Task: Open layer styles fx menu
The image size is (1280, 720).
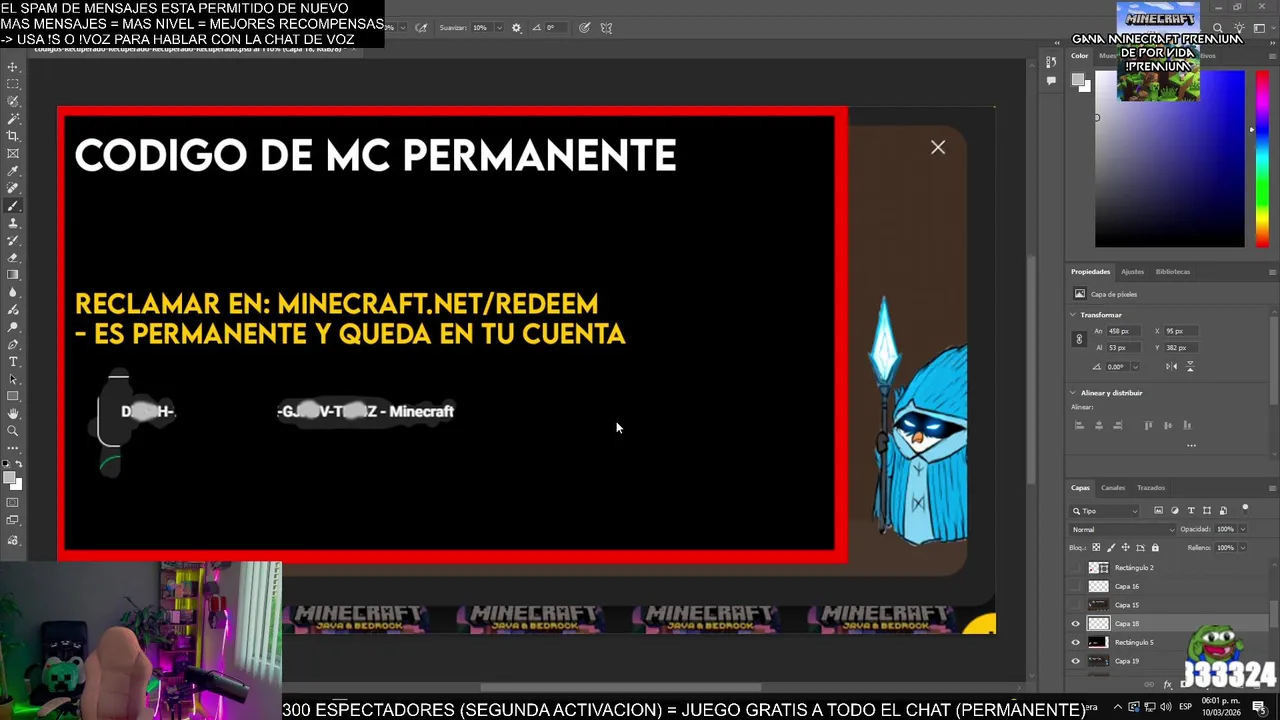Action: [1168, 684]
